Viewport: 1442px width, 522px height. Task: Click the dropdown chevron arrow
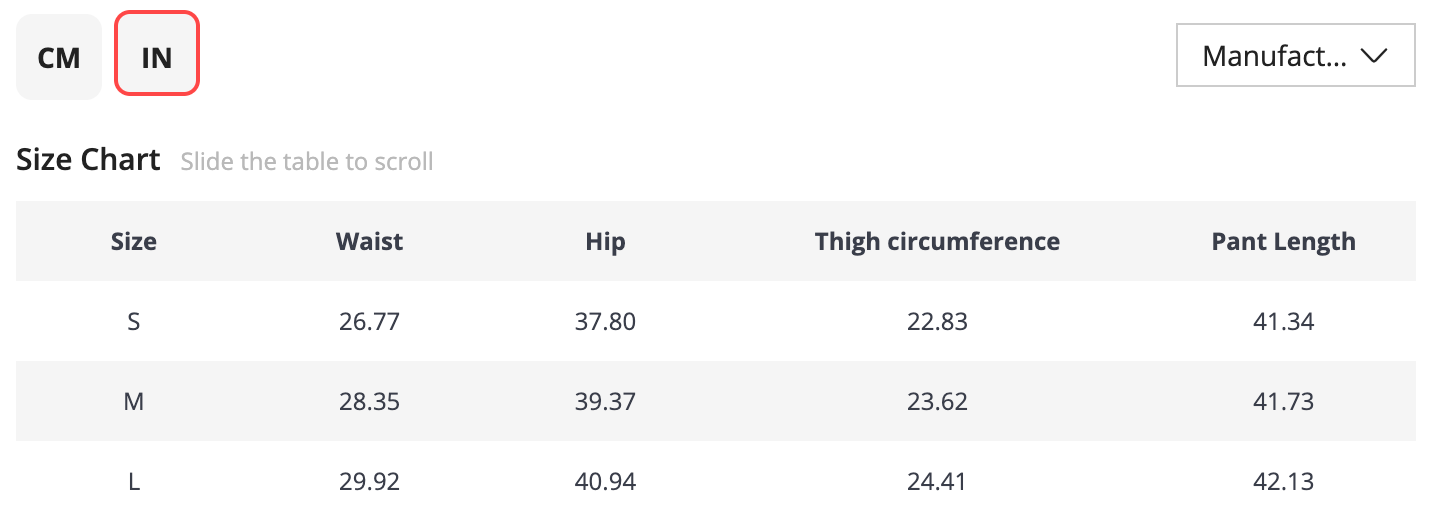pos(1374,56)
